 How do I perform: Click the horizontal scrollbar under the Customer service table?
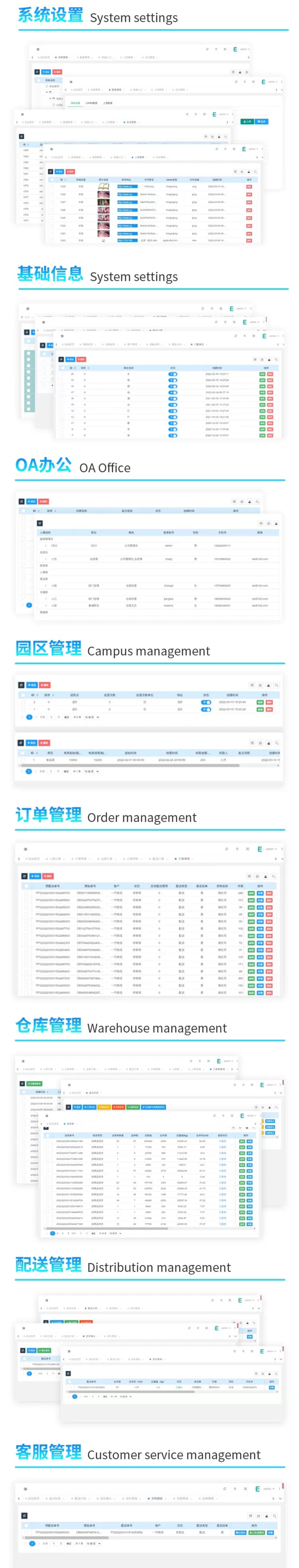point(149,1538)
